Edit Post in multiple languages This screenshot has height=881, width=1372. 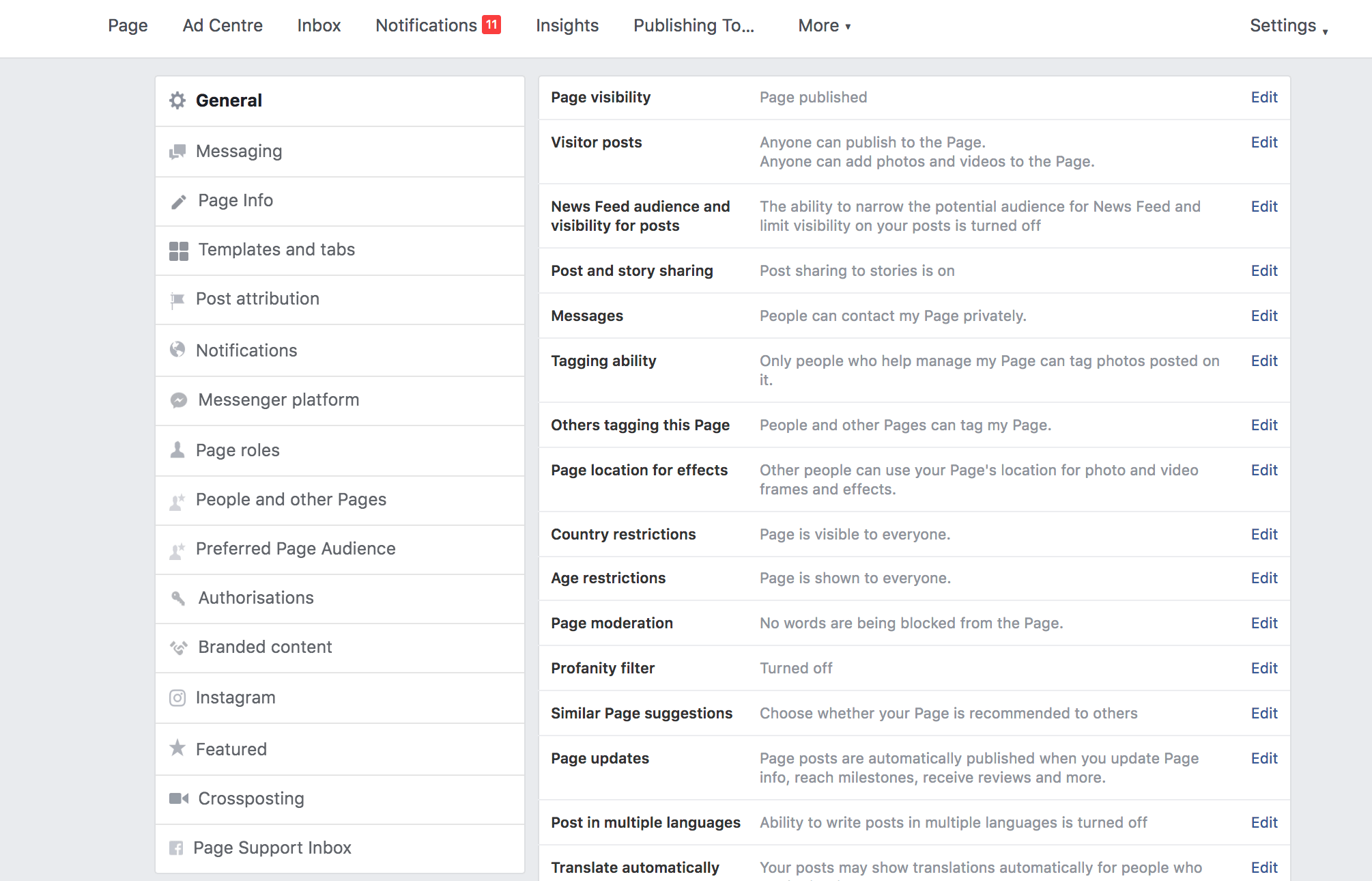pyautogui.click(x=1264, y=822)
